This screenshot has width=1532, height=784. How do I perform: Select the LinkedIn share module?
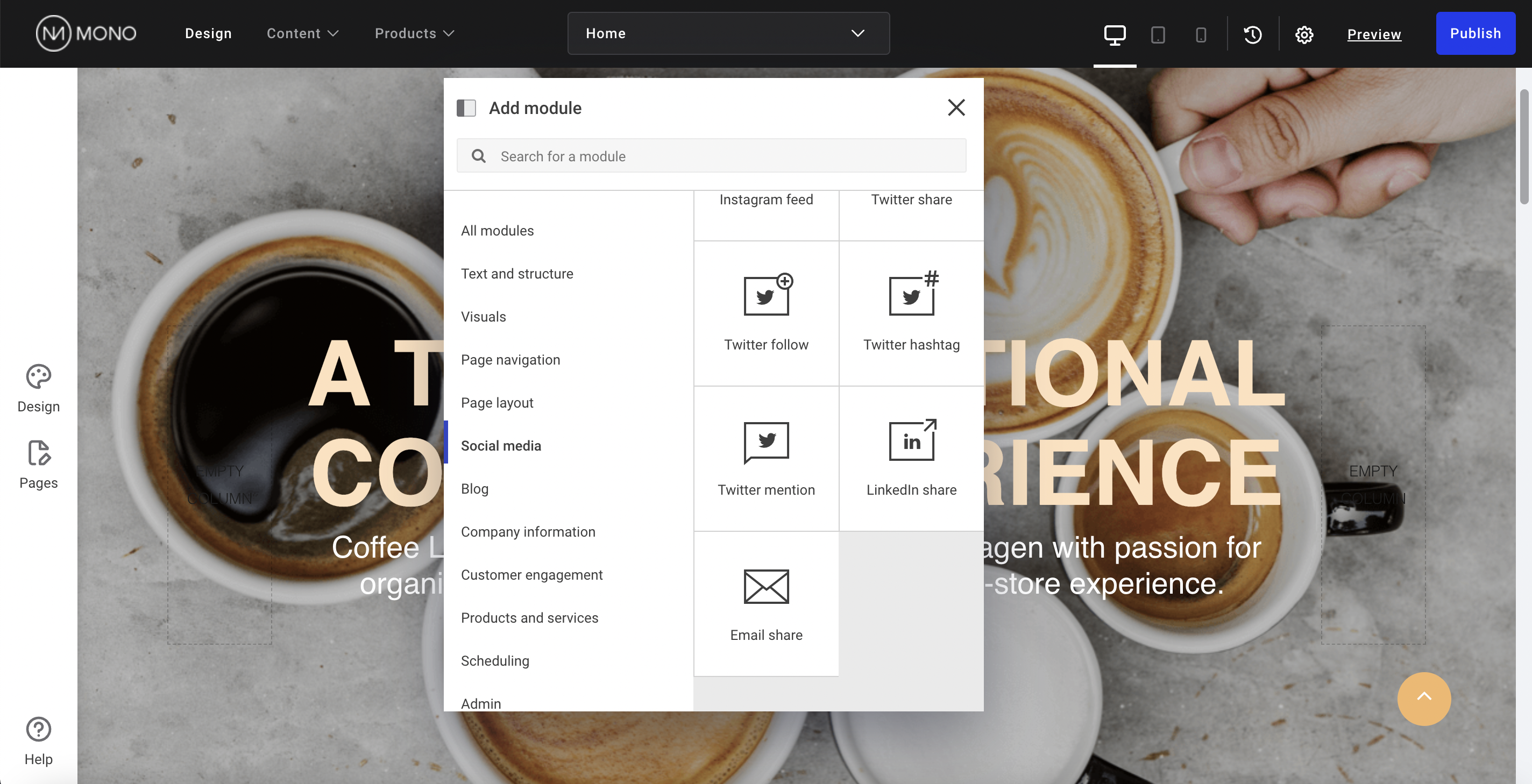pyautogui.click(x=911, y=458)
